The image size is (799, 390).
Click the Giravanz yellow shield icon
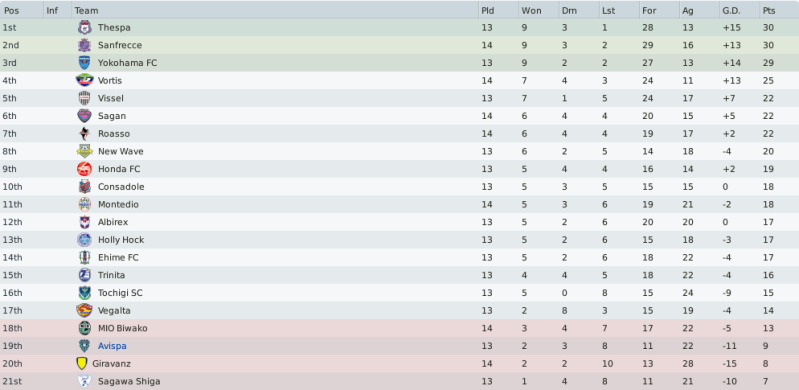[82, 363]
